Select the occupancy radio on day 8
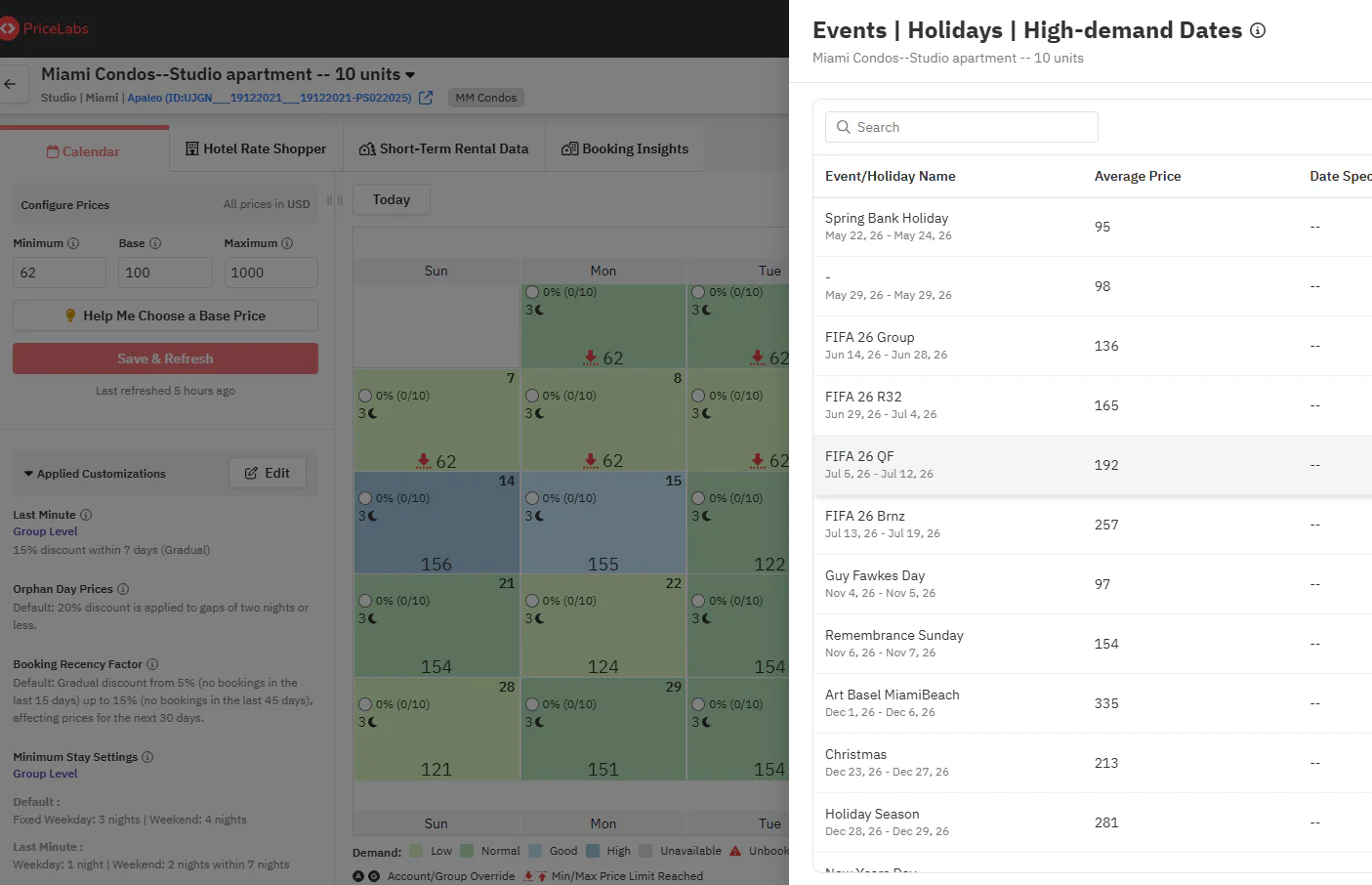Image resolution: width=1372 pixels, height=885 pixels. point(532,396)
